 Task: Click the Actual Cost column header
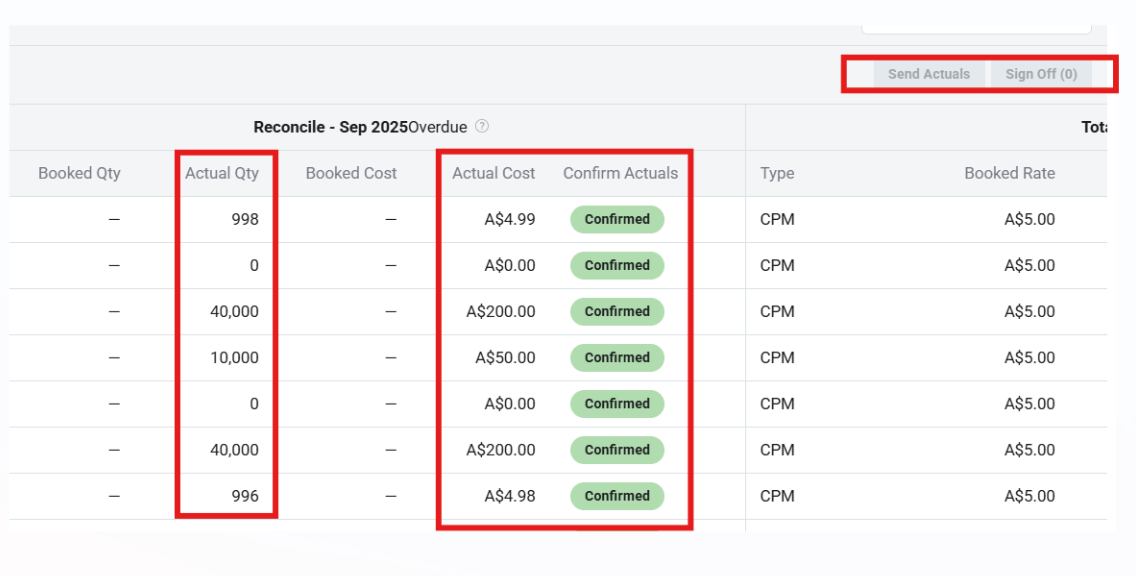493,173
